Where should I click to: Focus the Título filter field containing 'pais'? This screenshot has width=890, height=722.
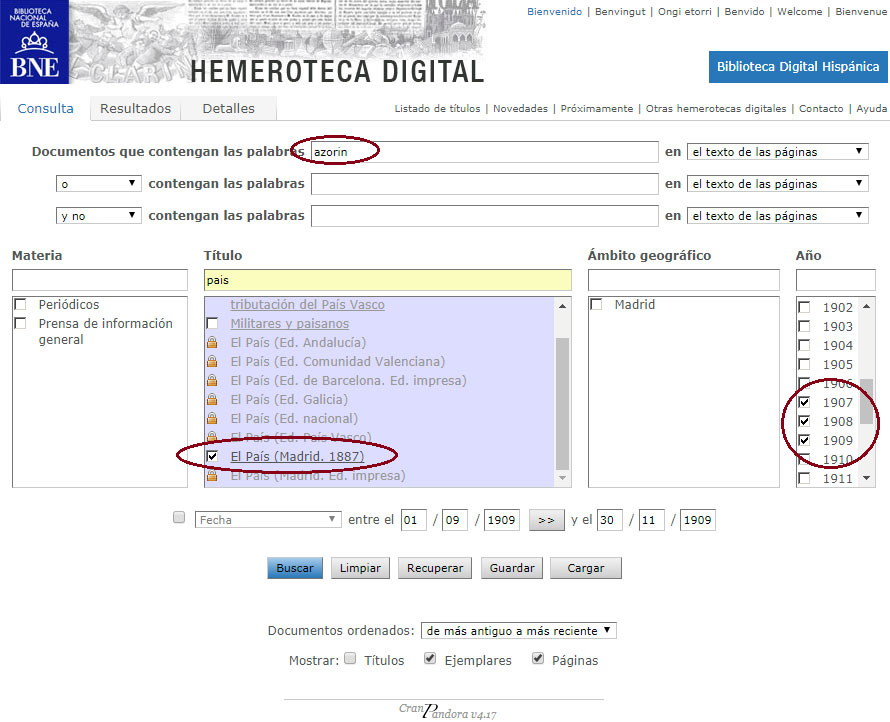pos(388,280)
